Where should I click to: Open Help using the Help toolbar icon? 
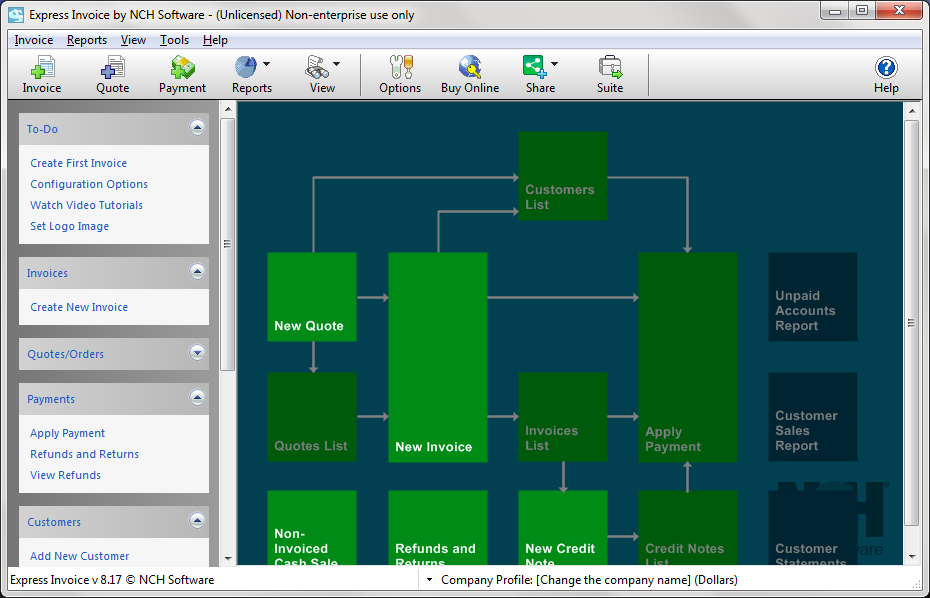pyautogui.click(x=886, y=74)
